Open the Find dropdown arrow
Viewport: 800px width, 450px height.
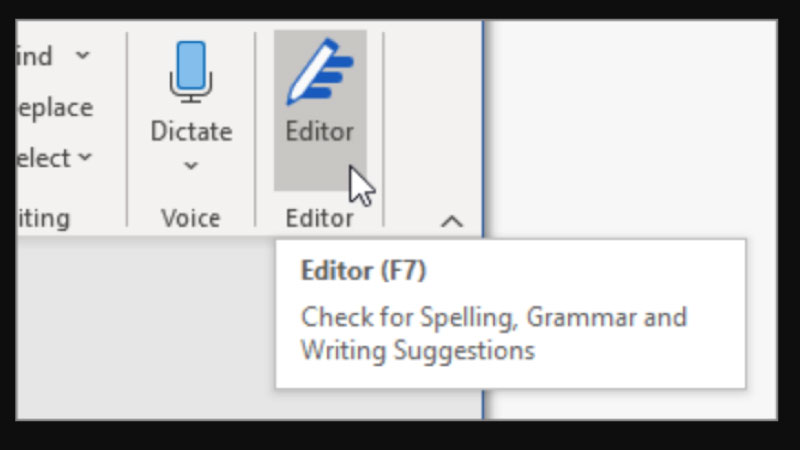click(83, 55)
